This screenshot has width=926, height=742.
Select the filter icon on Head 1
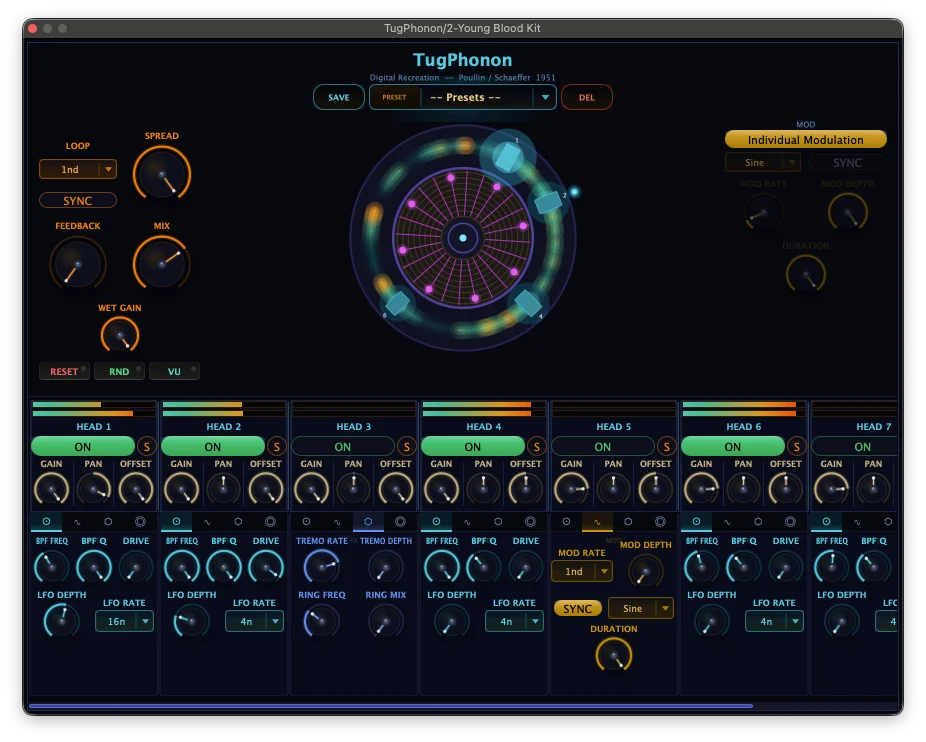click(46, 521)
